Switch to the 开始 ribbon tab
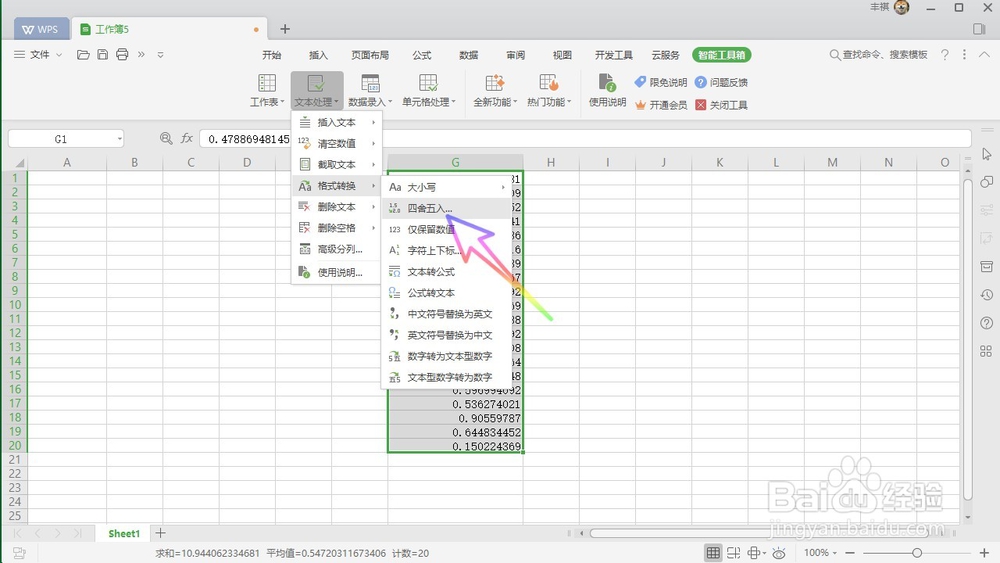Screen dimensions: 1000x563 point(272,55)
